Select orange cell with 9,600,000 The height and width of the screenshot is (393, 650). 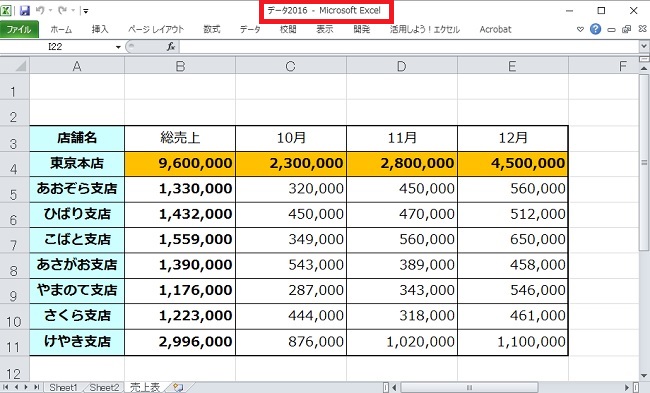[x=180, y=164]
